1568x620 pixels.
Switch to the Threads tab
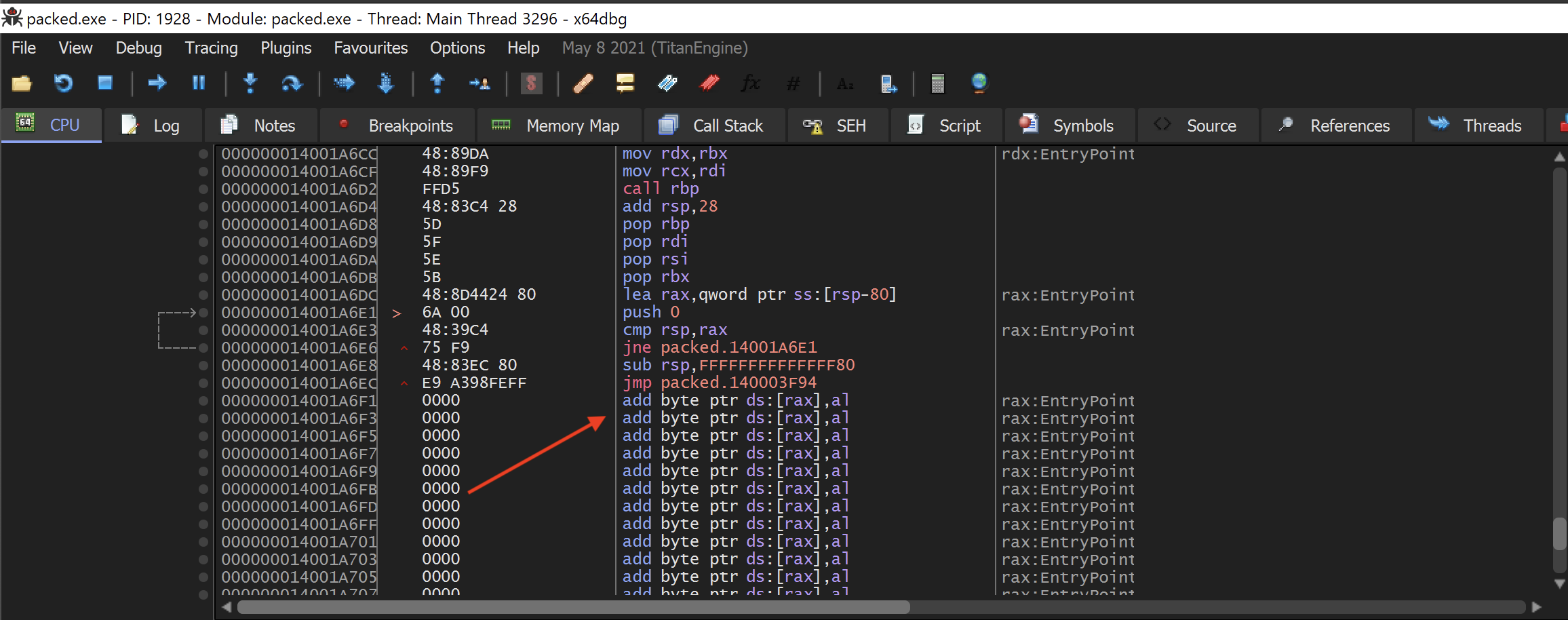point(1478,125)
